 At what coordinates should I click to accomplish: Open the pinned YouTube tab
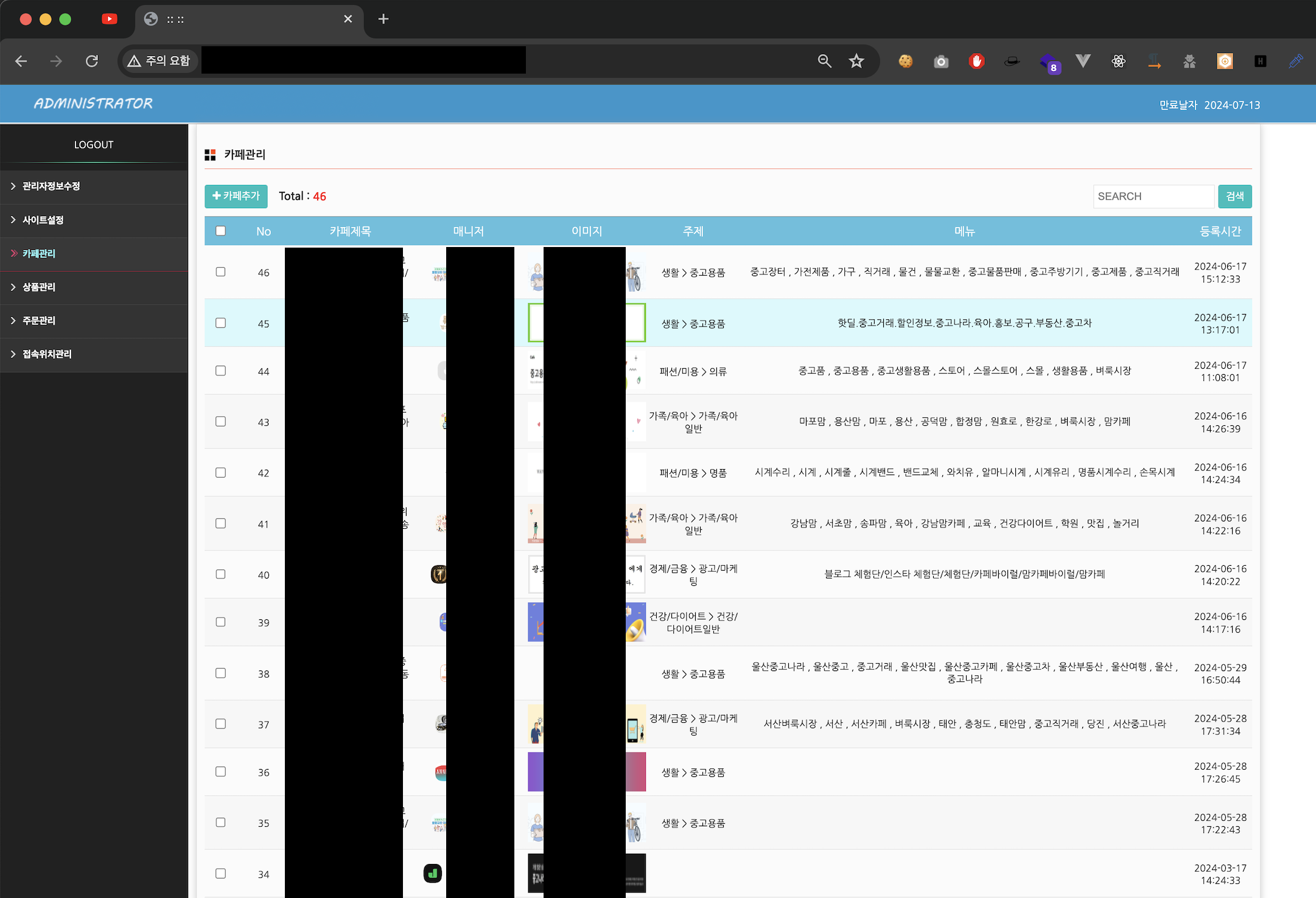point(110,19)
